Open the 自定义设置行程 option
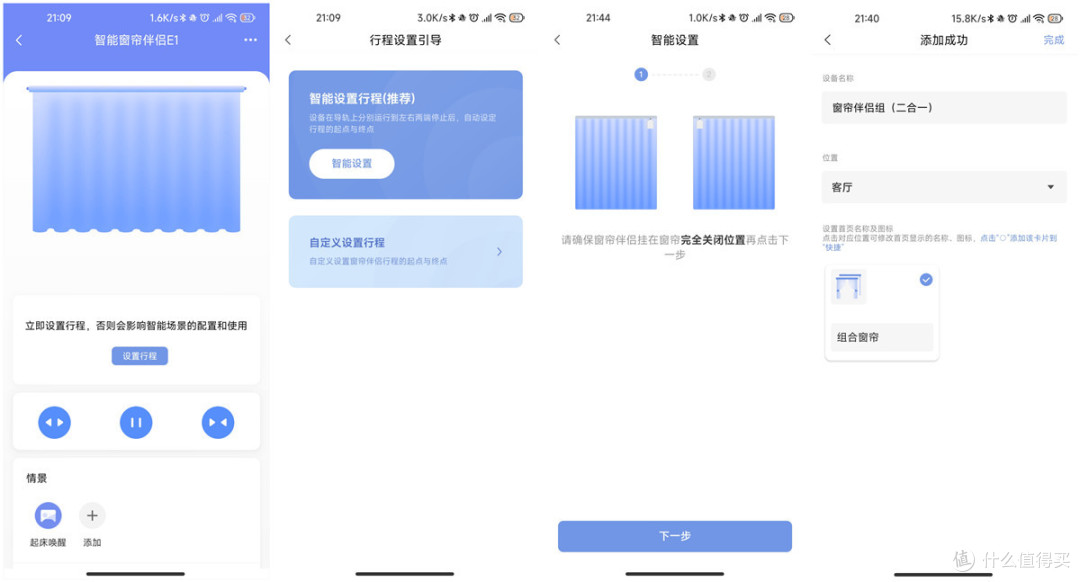Screen dimensions: 1080x582 (x=406, y=251)
